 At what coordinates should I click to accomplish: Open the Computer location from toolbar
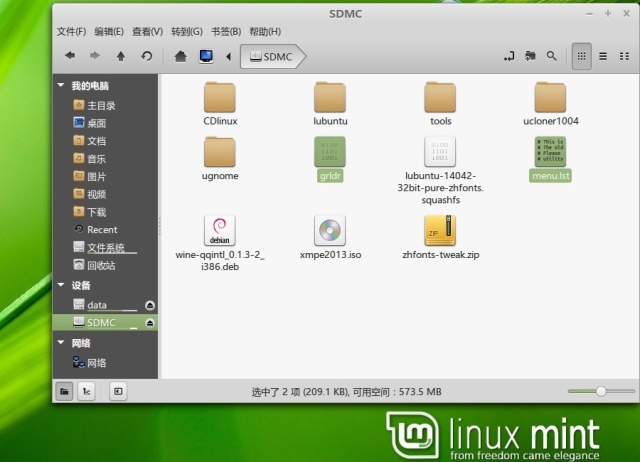[x=206, y=57]
